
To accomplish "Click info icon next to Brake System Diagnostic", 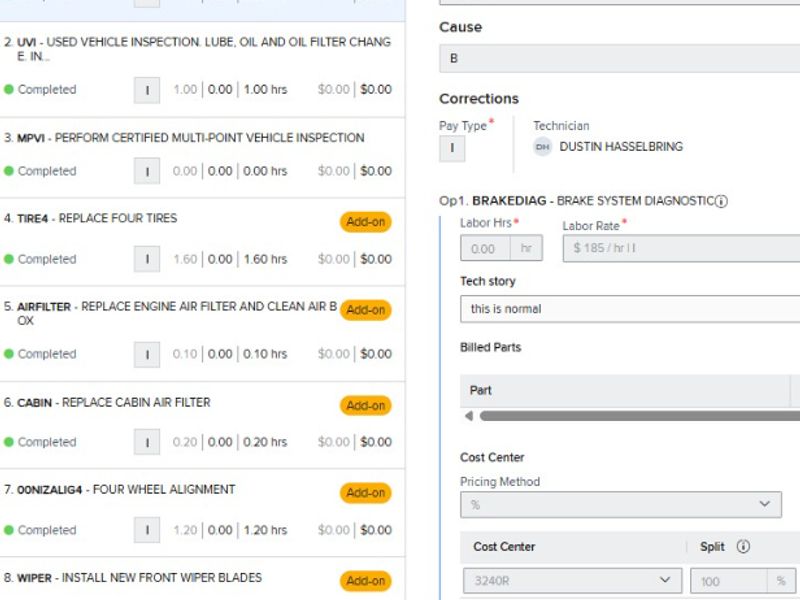I will (x=722, y=201).
